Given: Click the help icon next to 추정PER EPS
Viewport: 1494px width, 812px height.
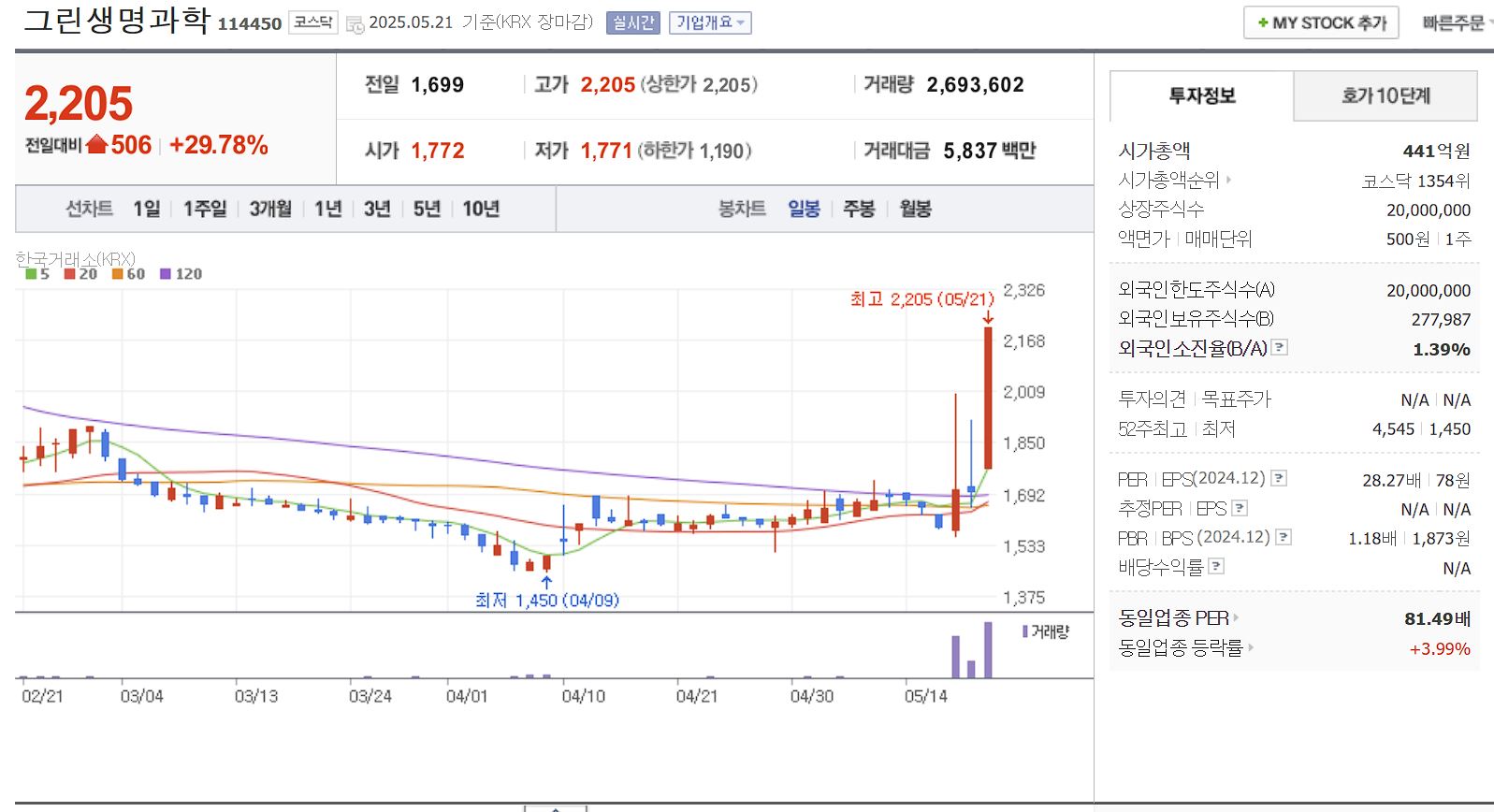Looking at the screenshot, I should 1240,508.
